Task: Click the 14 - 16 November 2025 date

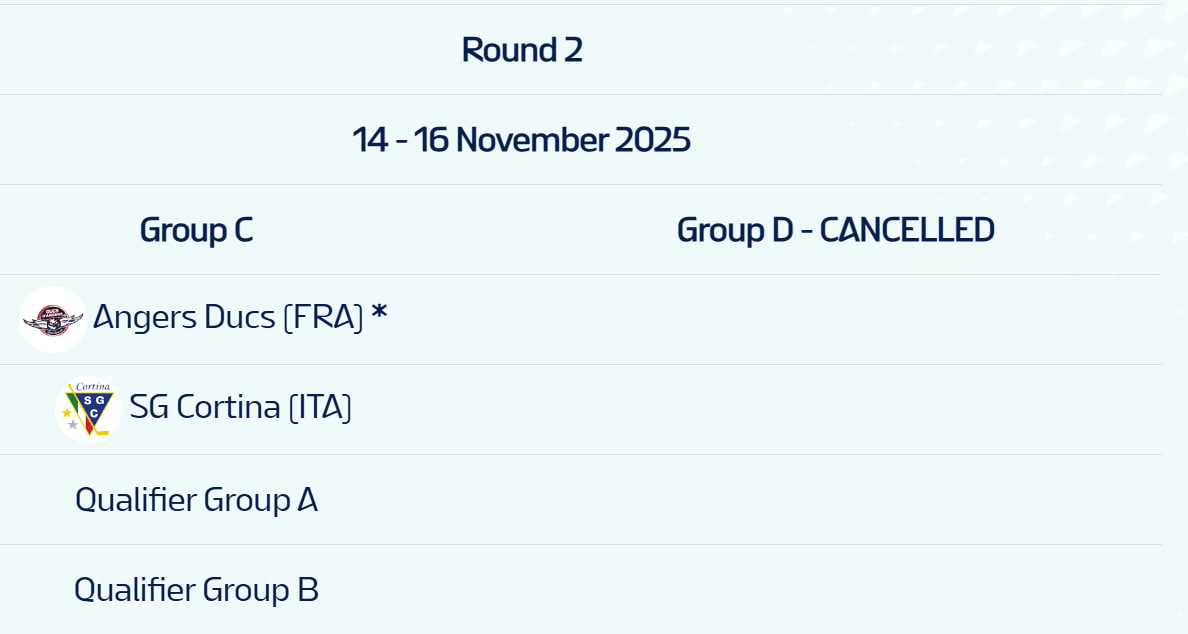Action: (x=521, y=140)
